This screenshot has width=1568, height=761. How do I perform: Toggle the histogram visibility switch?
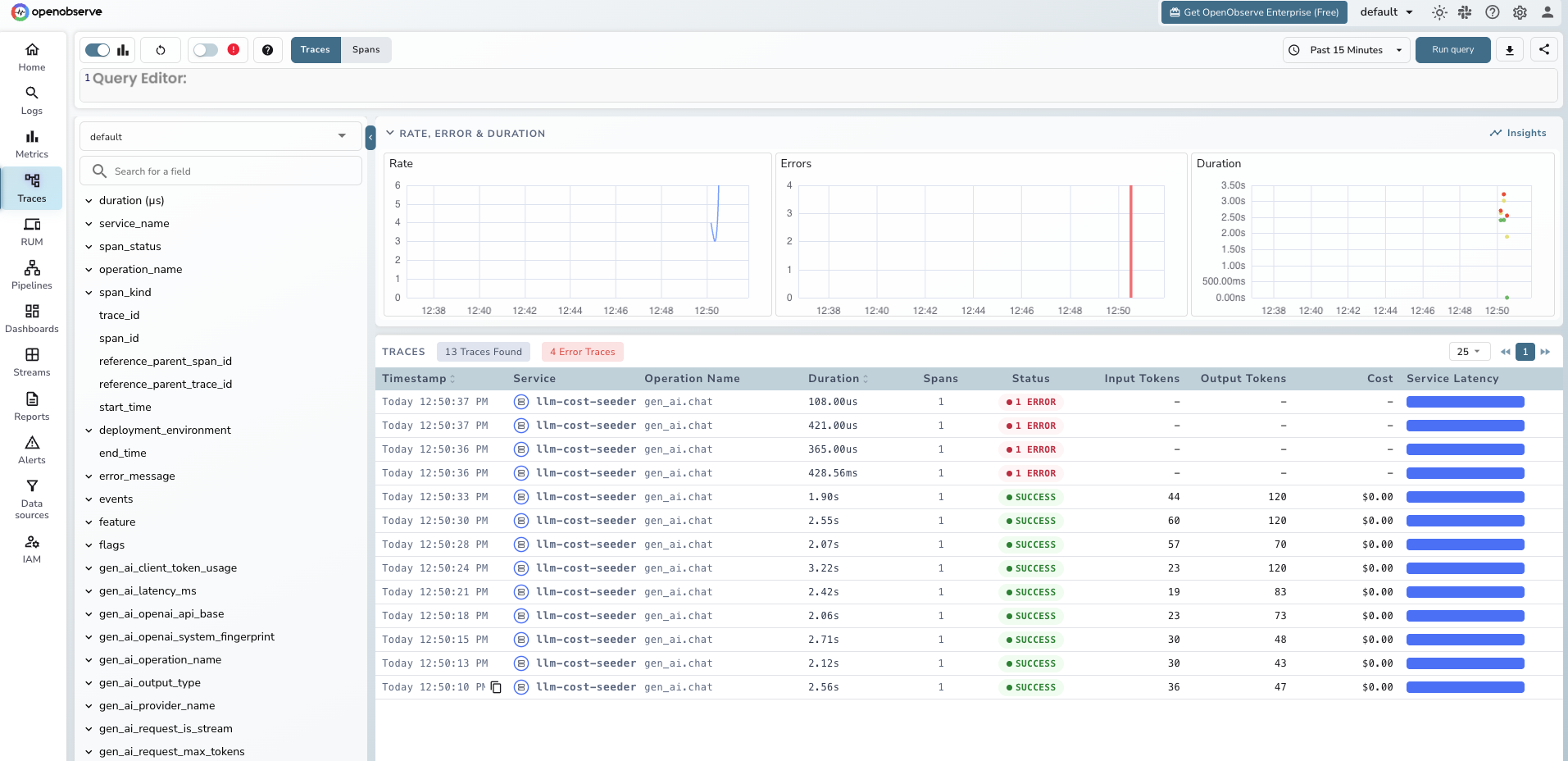click(x=97, y=49)
